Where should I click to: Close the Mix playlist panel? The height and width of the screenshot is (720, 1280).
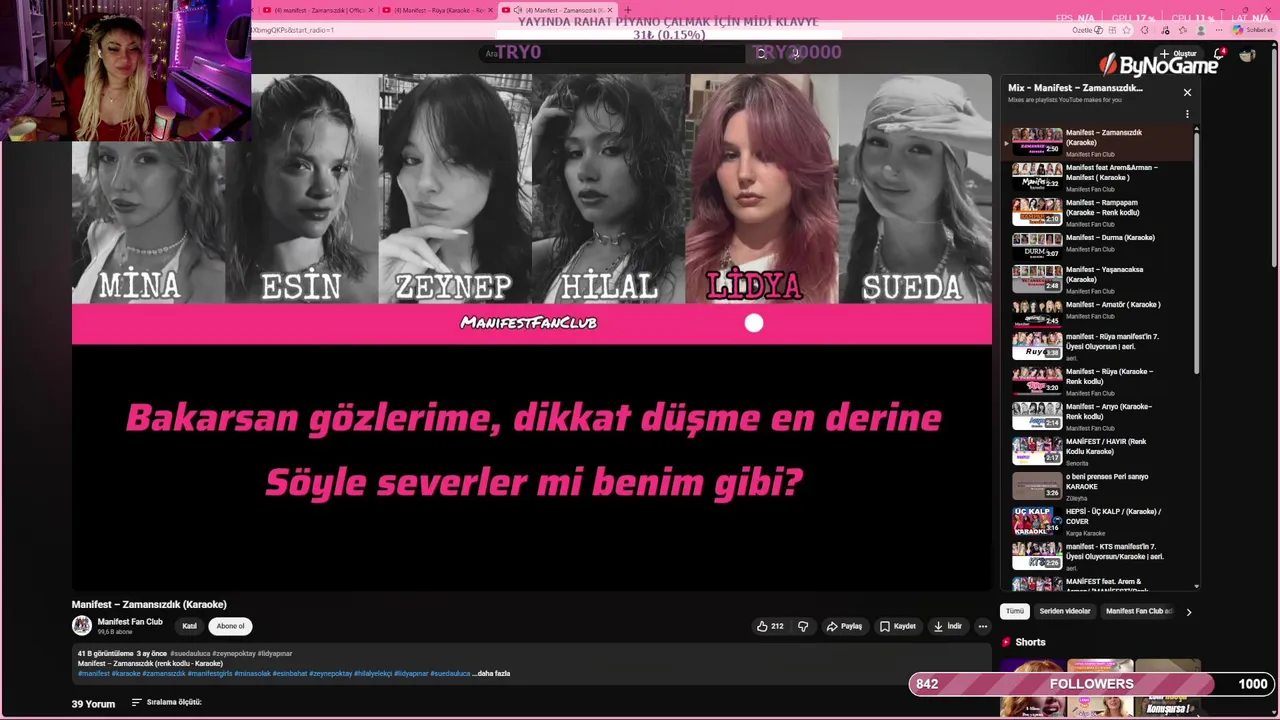(1187, 92)
